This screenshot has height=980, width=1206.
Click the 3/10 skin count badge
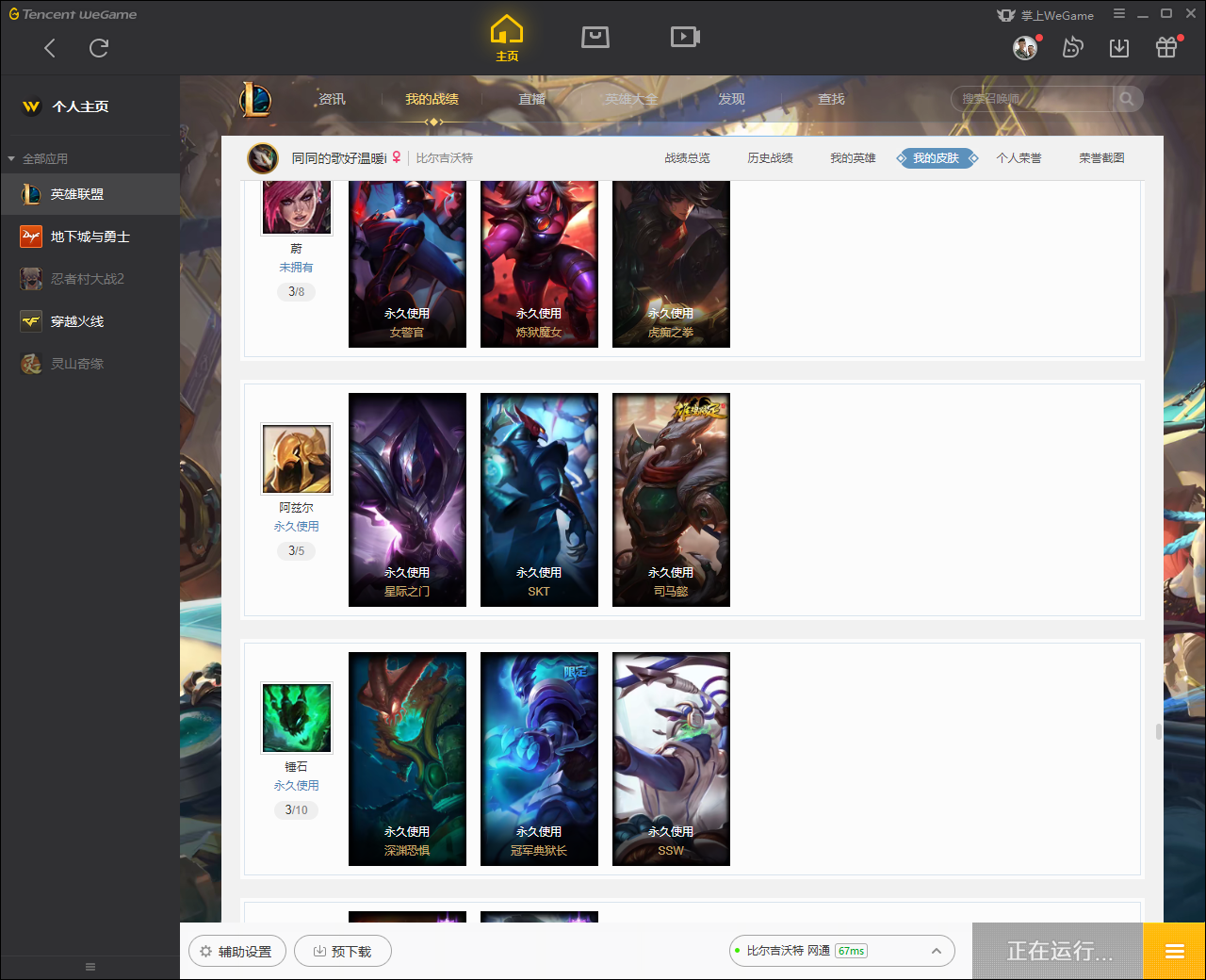point(297,809)
